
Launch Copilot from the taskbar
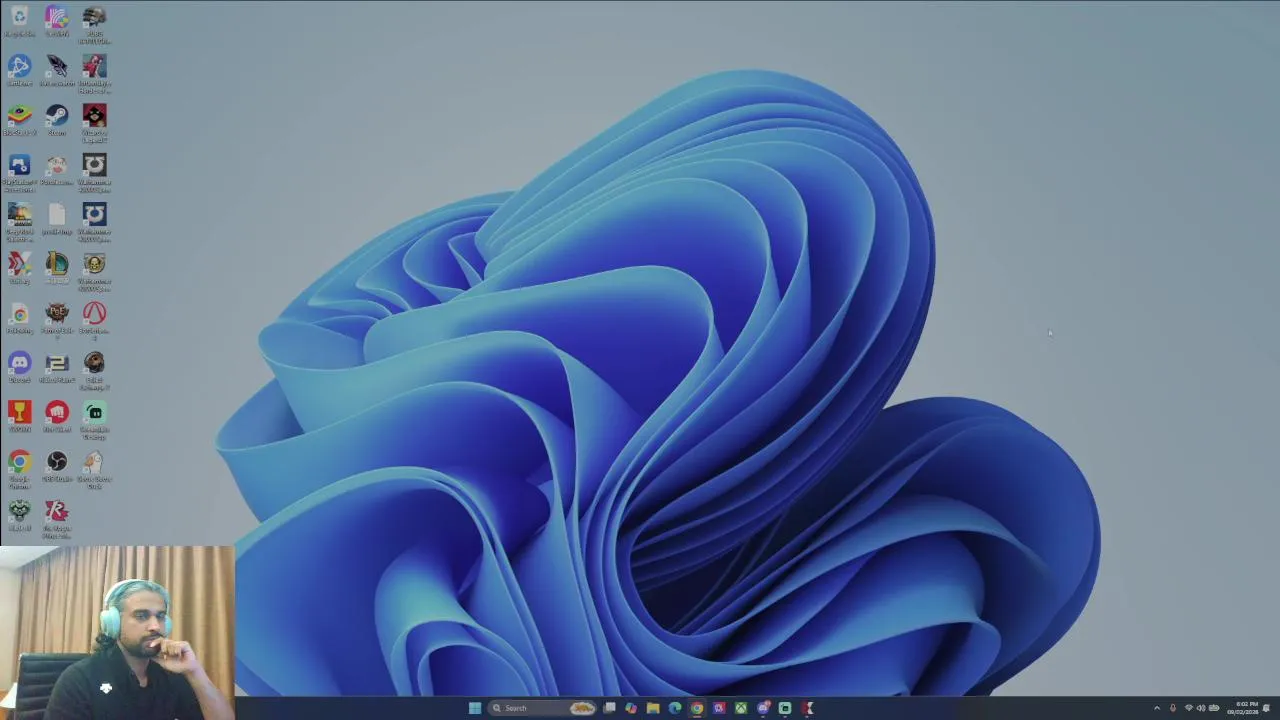click(x=631, y=708)
